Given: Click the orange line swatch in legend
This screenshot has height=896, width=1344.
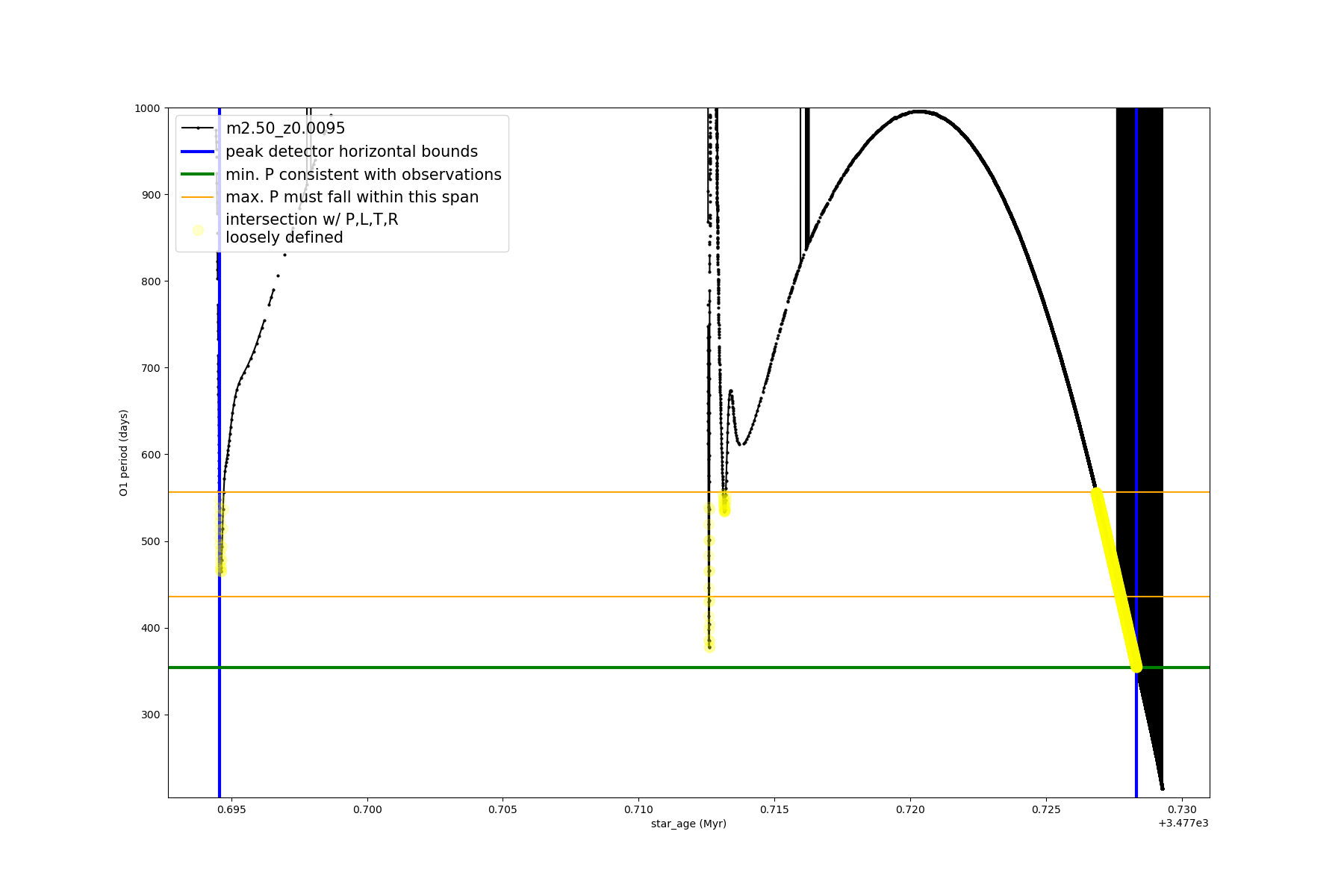Looking at the screenshot, I should point(198,197).
